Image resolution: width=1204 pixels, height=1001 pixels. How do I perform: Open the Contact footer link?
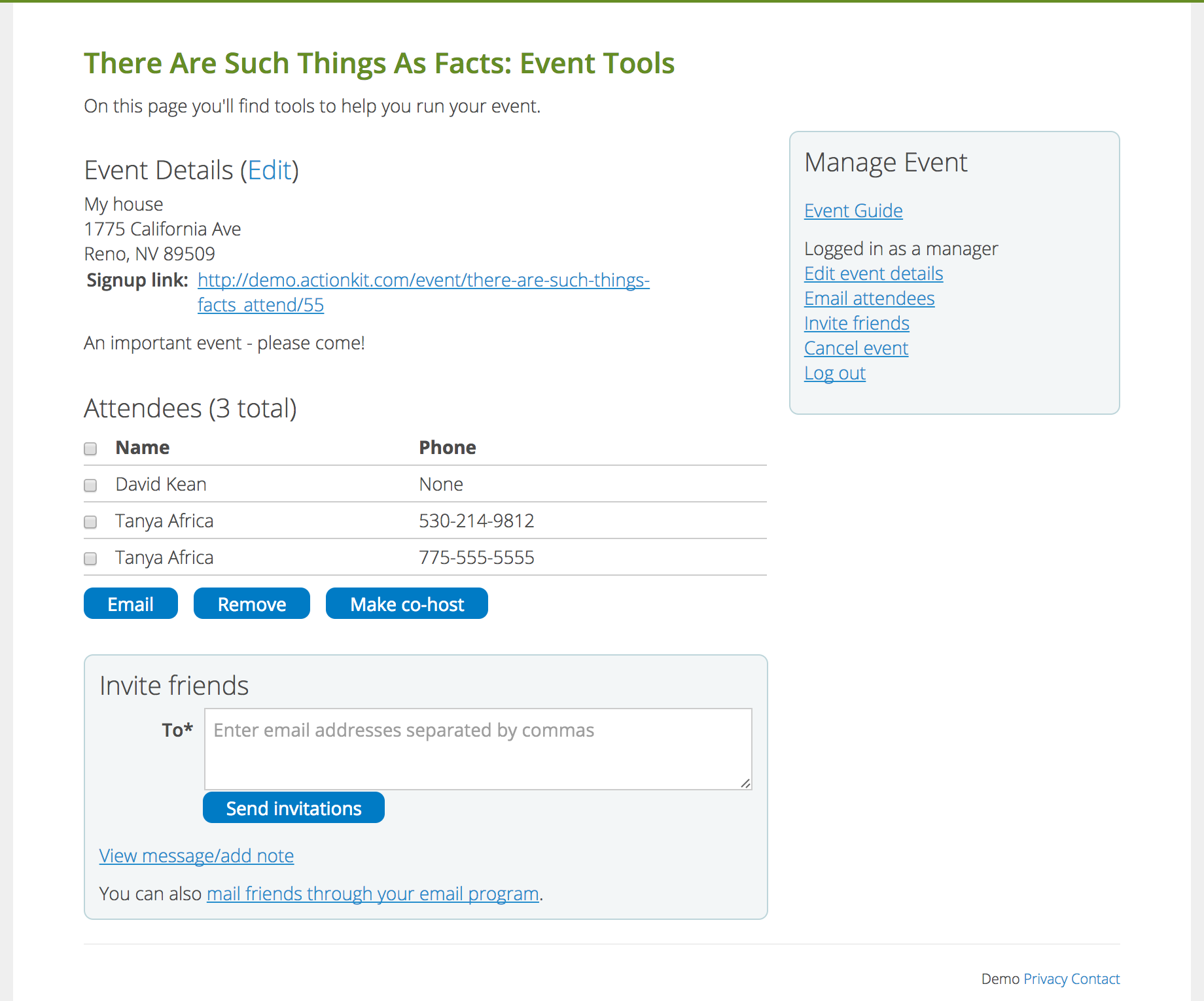point(1095,979)
